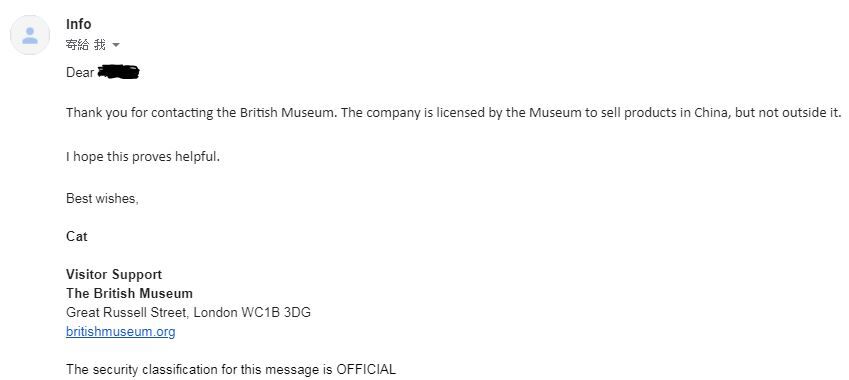
Task: Expand recipient details dropdown arrow
Action: pos(115,45)
